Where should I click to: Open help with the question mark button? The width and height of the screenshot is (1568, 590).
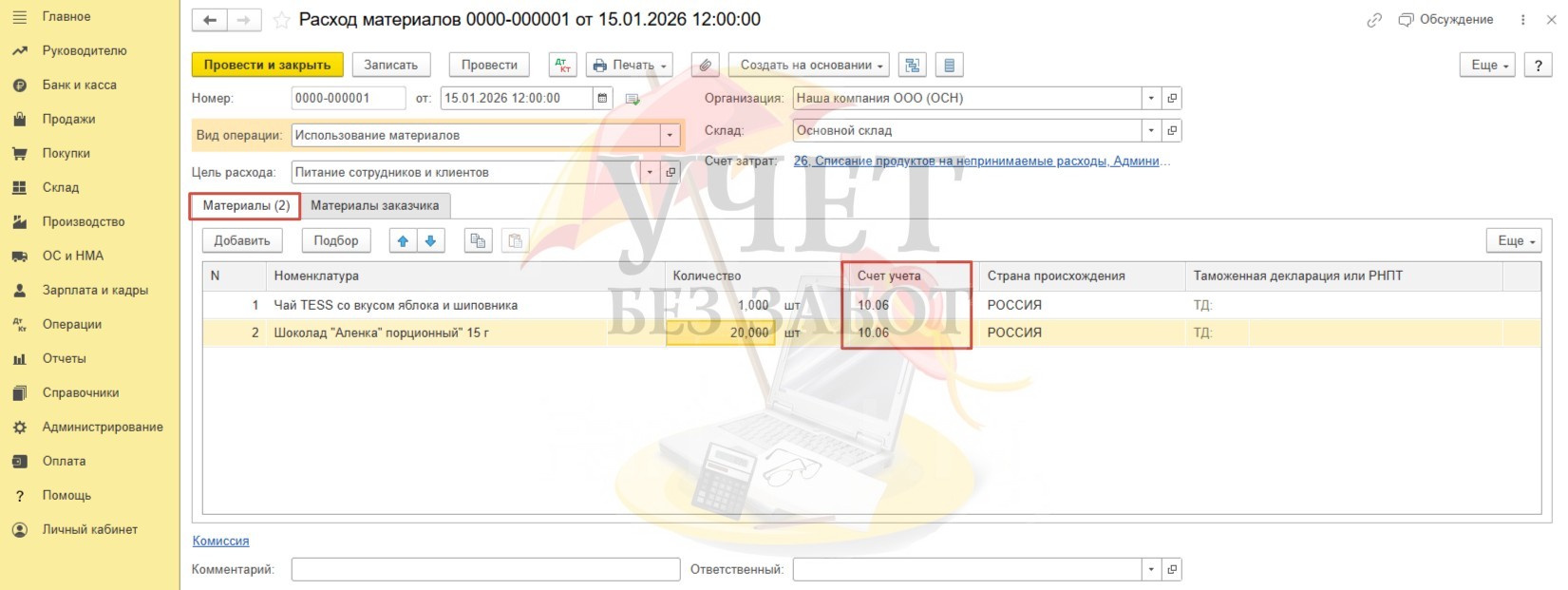(x=1538, y=65)
